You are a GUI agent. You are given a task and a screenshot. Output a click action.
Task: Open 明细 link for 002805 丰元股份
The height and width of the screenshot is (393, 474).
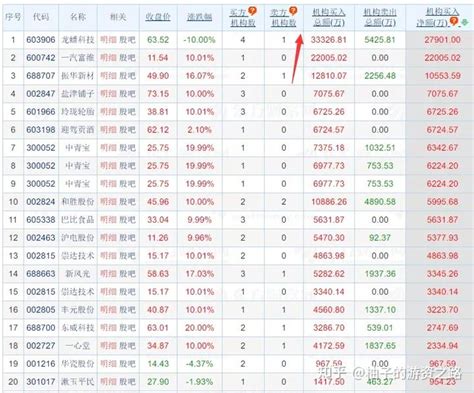108,310
